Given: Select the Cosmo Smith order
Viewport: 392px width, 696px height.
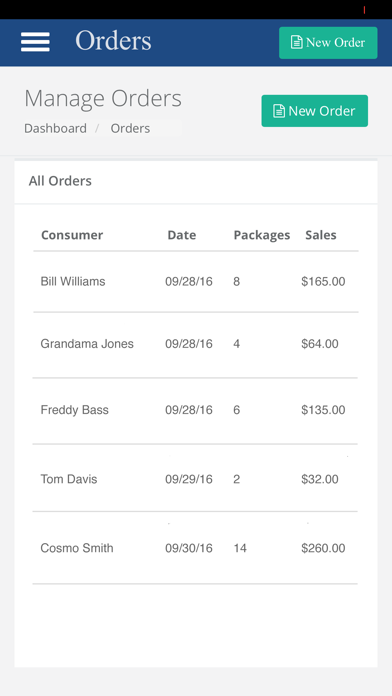Looking at the screenshot, I should pos(195,548).
